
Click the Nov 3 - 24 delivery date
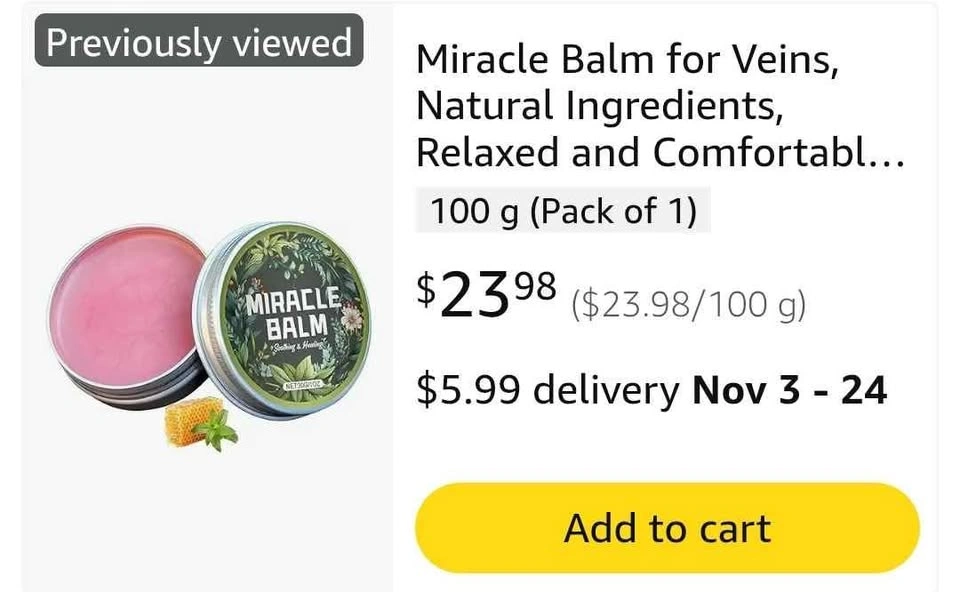(789, 390)
